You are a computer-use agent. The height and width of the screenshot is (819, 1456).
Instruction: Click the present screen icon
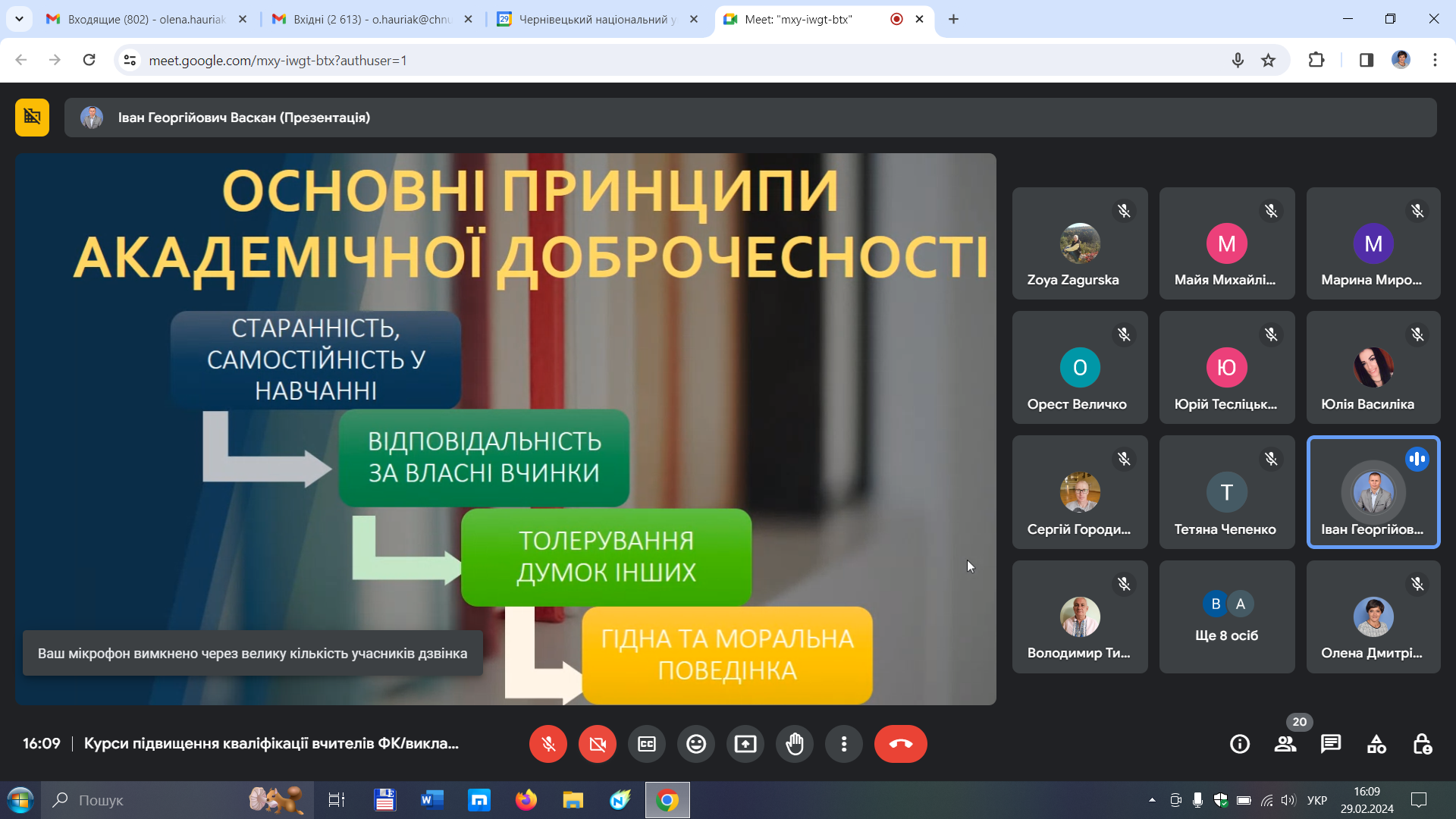[x=745, y=744]
